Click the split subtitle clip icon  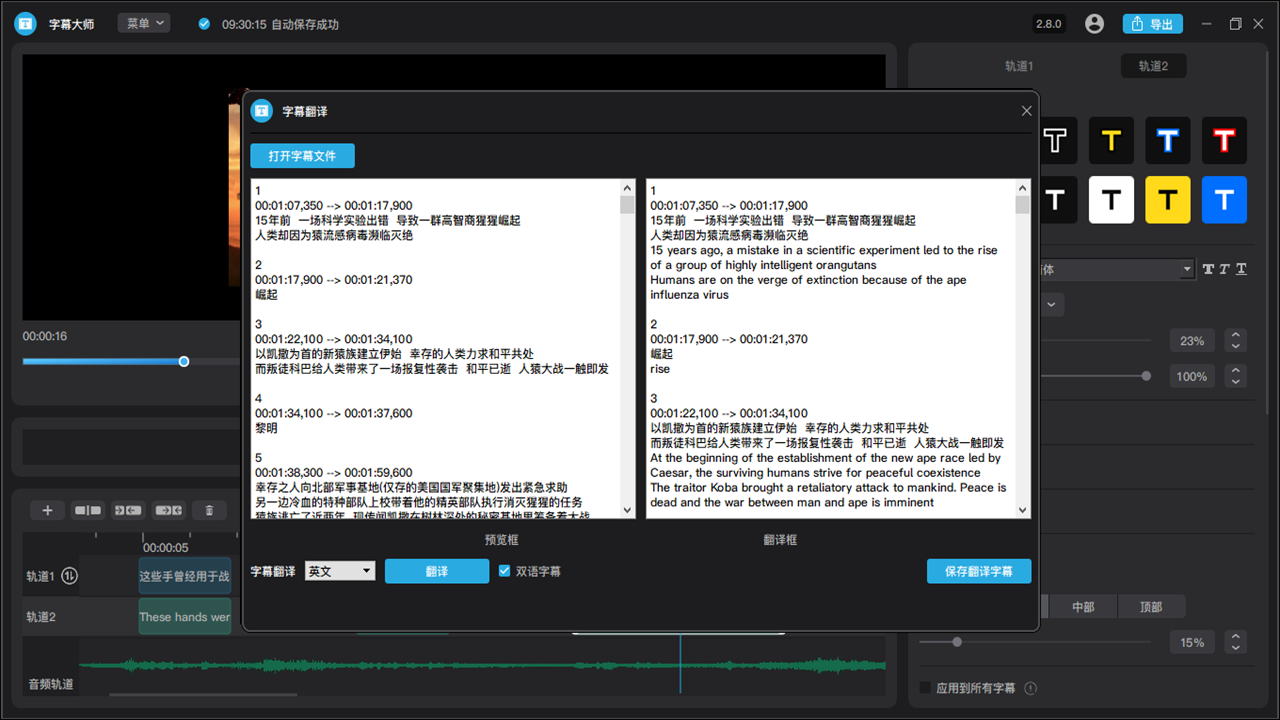click(x=88, y=510)
